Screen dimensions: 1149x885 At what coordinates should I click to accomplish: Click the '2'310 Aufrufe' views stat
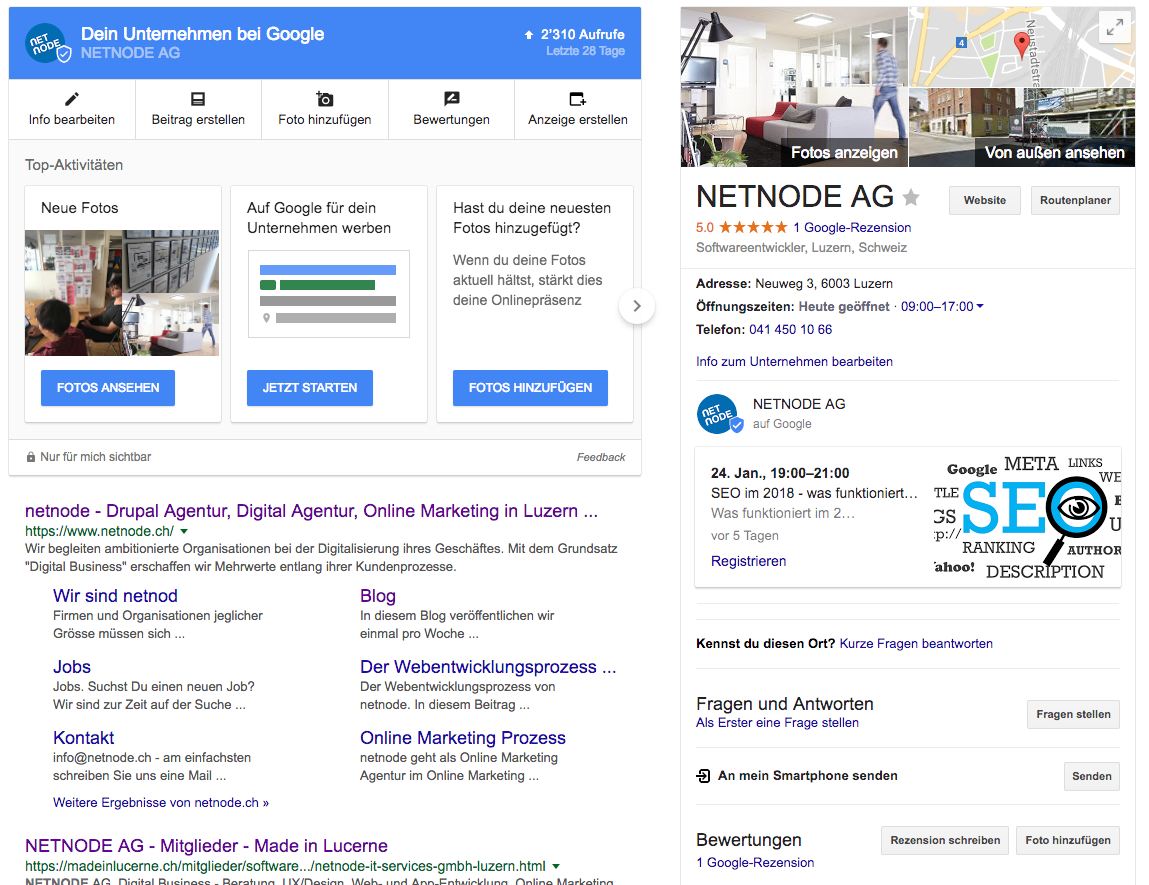(x=574, y=34)
